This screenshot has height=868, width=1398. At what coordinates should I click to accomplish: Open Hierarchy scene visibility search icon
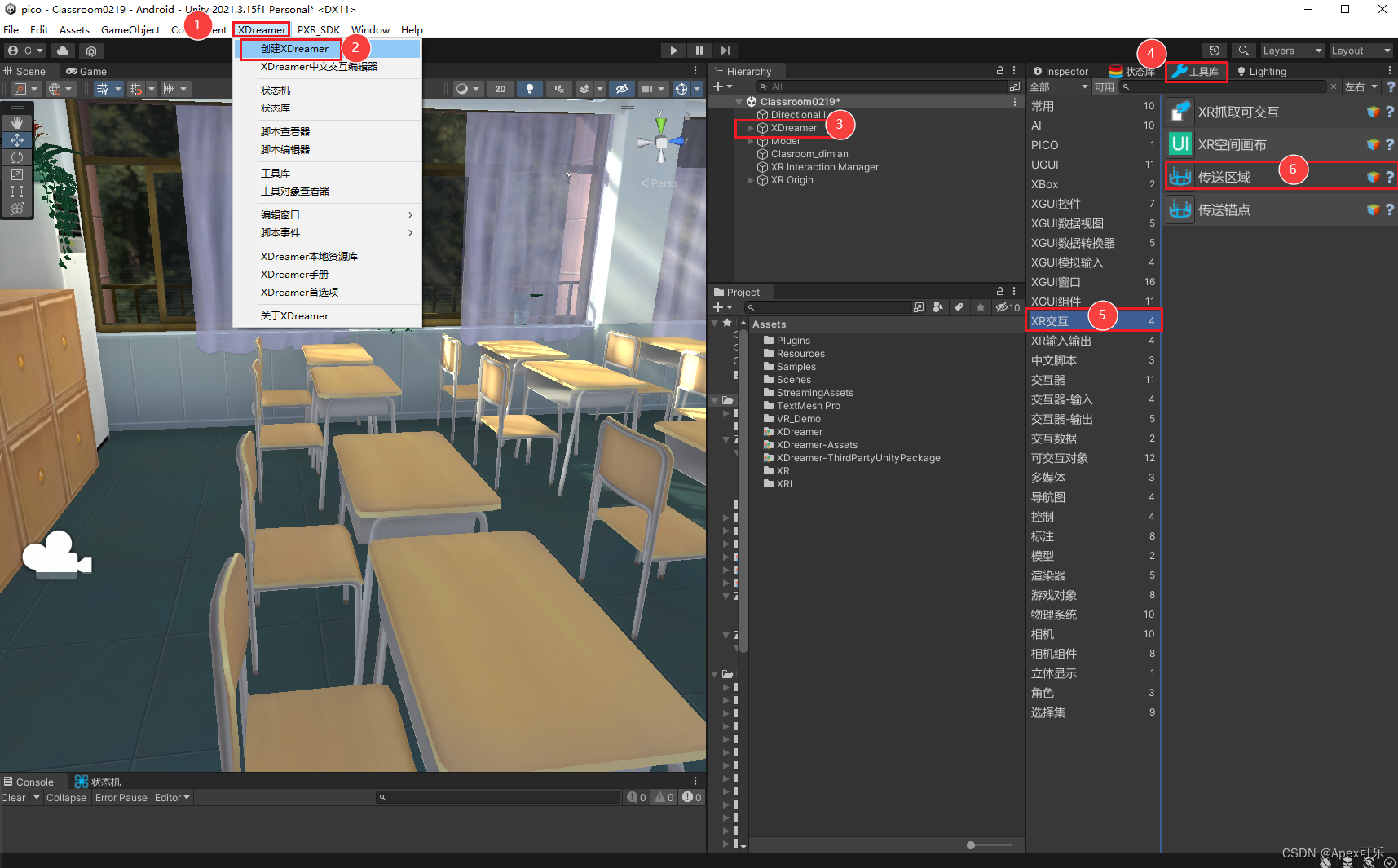(1014, 86)
